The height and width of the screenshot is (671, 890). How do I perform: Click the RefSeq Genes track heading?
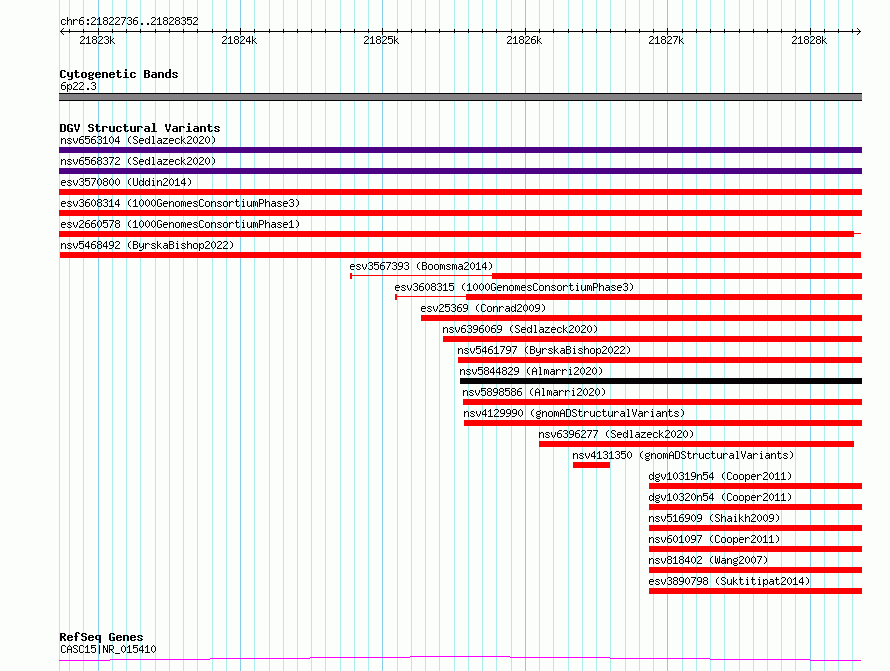point(101,637)
